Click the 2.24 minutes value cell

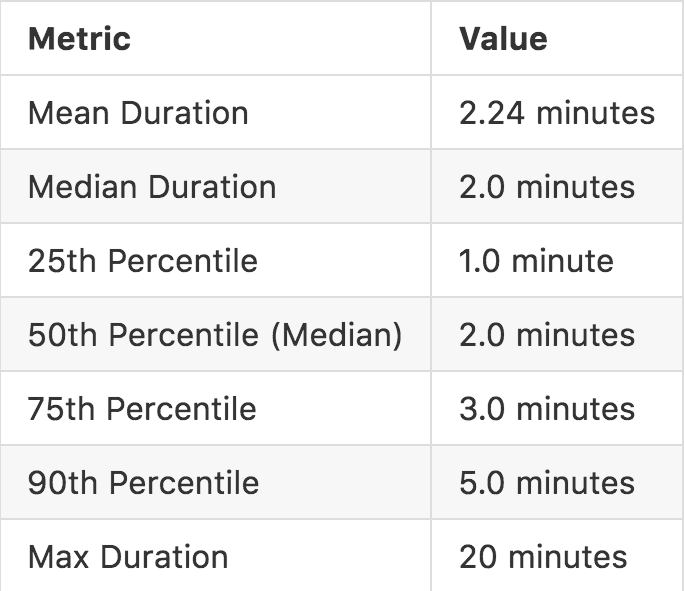557,113
